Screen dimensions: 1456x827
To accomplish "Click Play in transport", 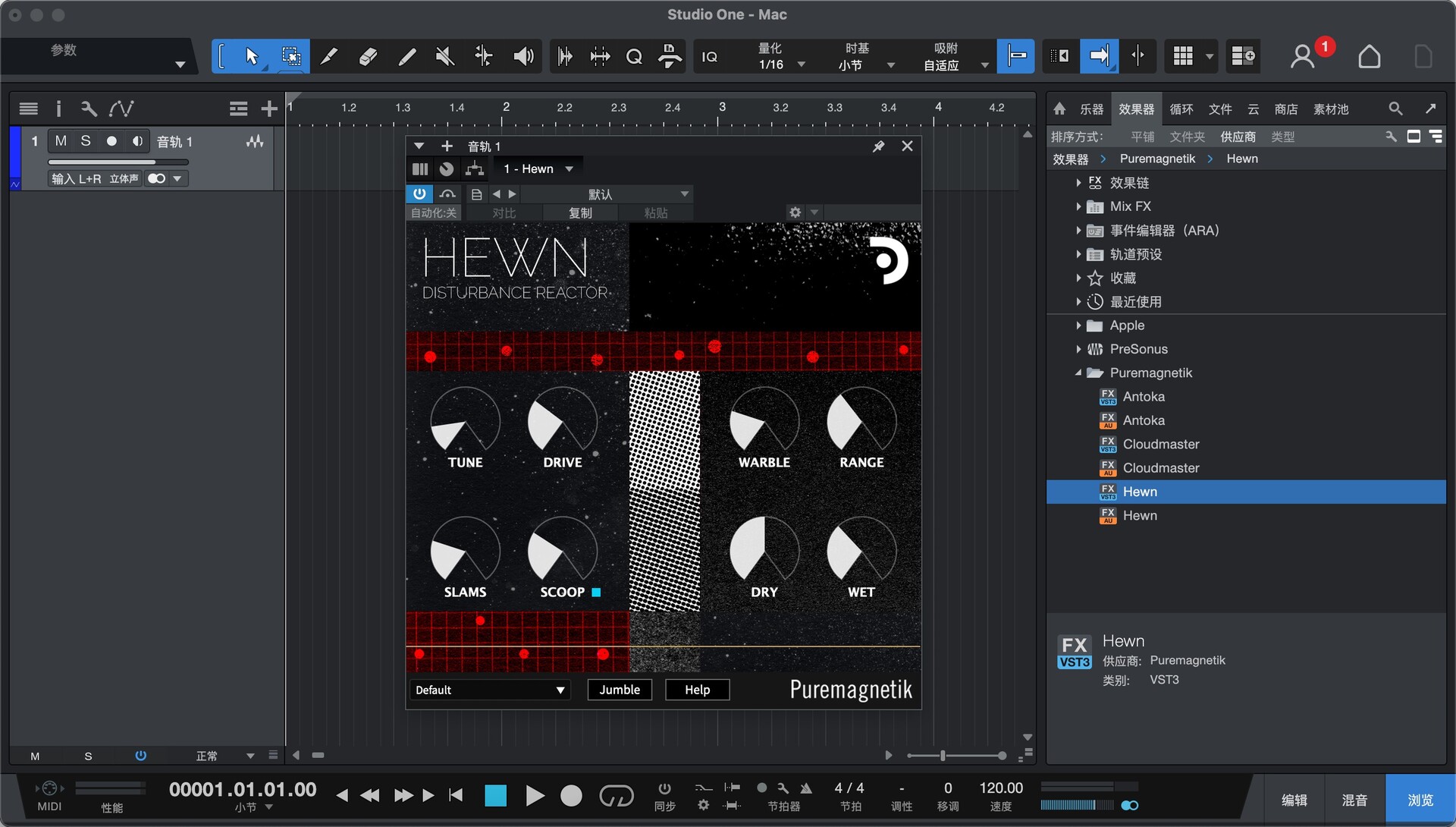I will pos(535,796).
